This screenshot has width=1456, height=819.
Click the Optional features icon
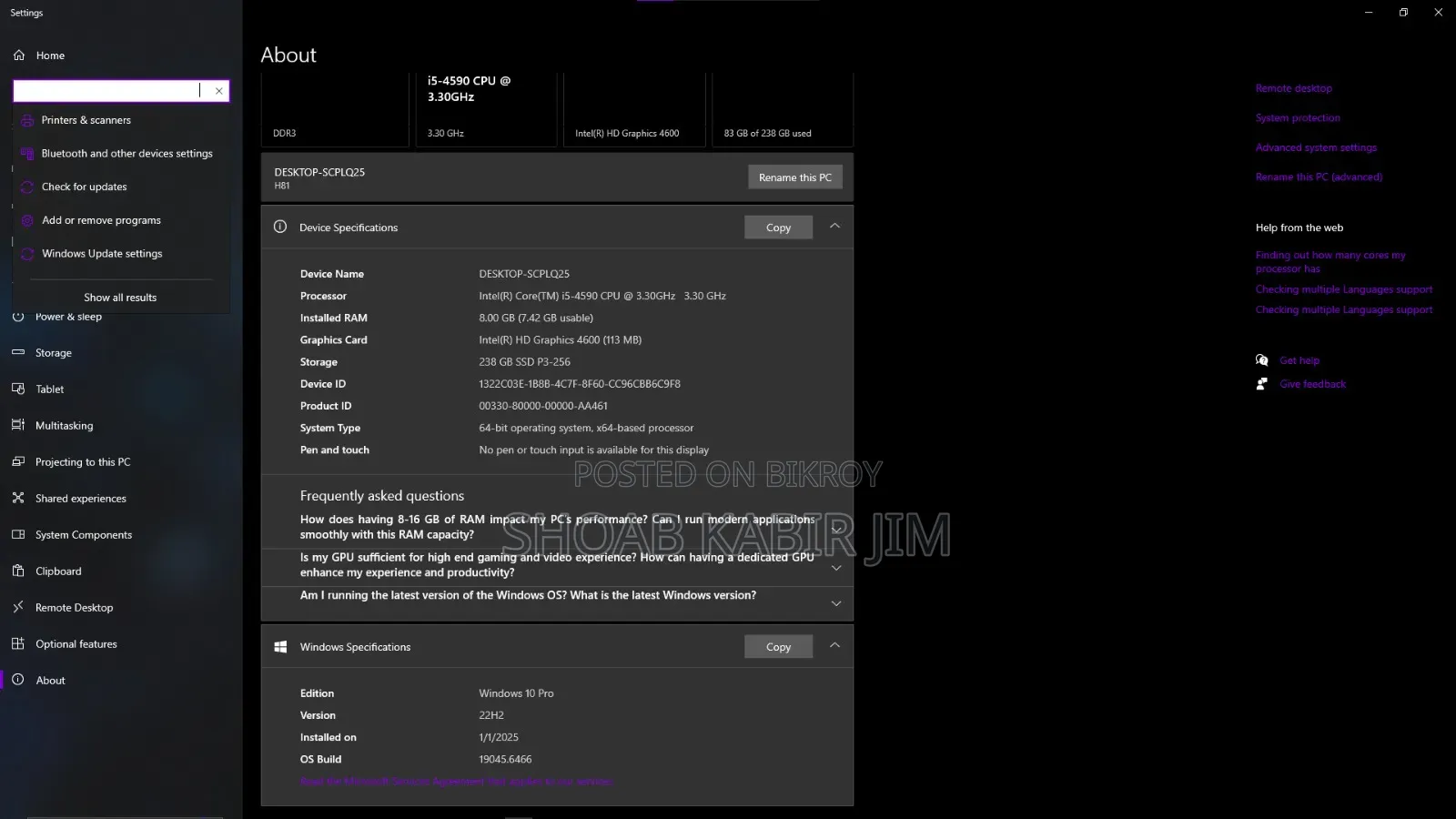pos(18,643)
